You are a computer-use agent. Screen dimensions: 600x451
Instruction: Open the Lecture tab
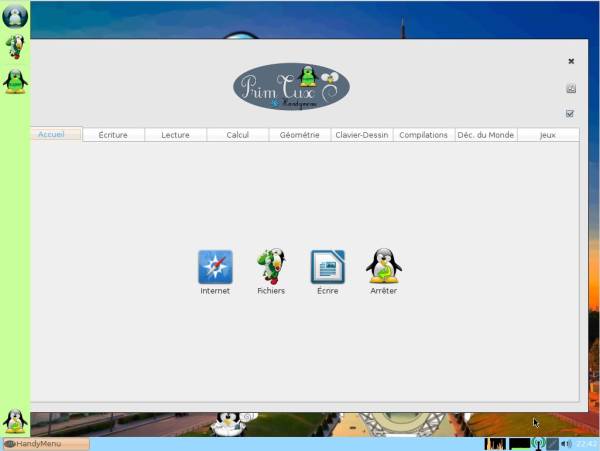(176, 135)
